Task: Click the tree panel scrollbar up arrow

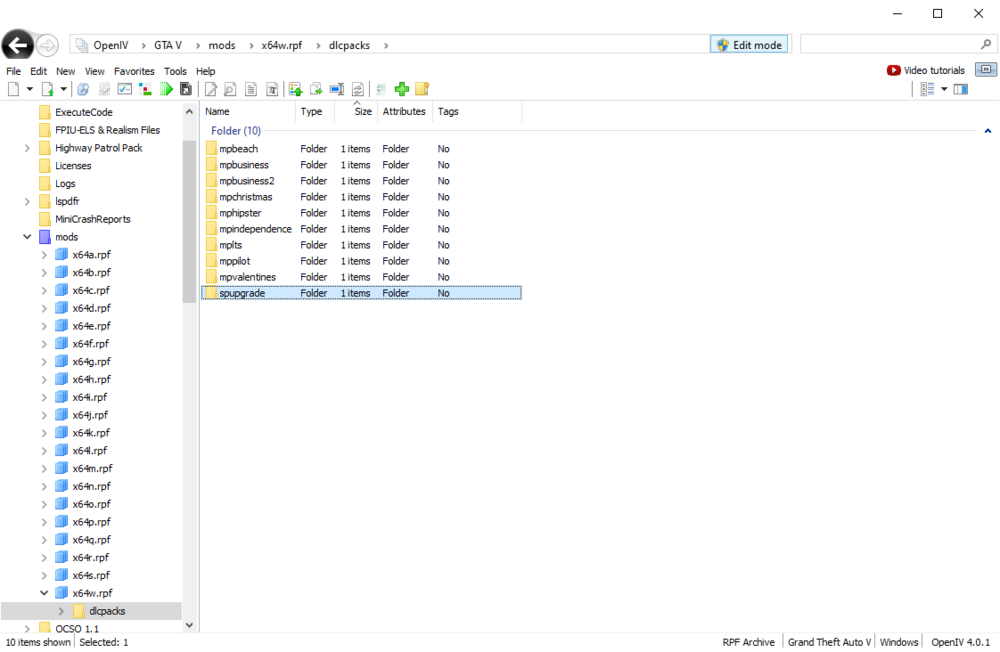Action: pos(189,112)
